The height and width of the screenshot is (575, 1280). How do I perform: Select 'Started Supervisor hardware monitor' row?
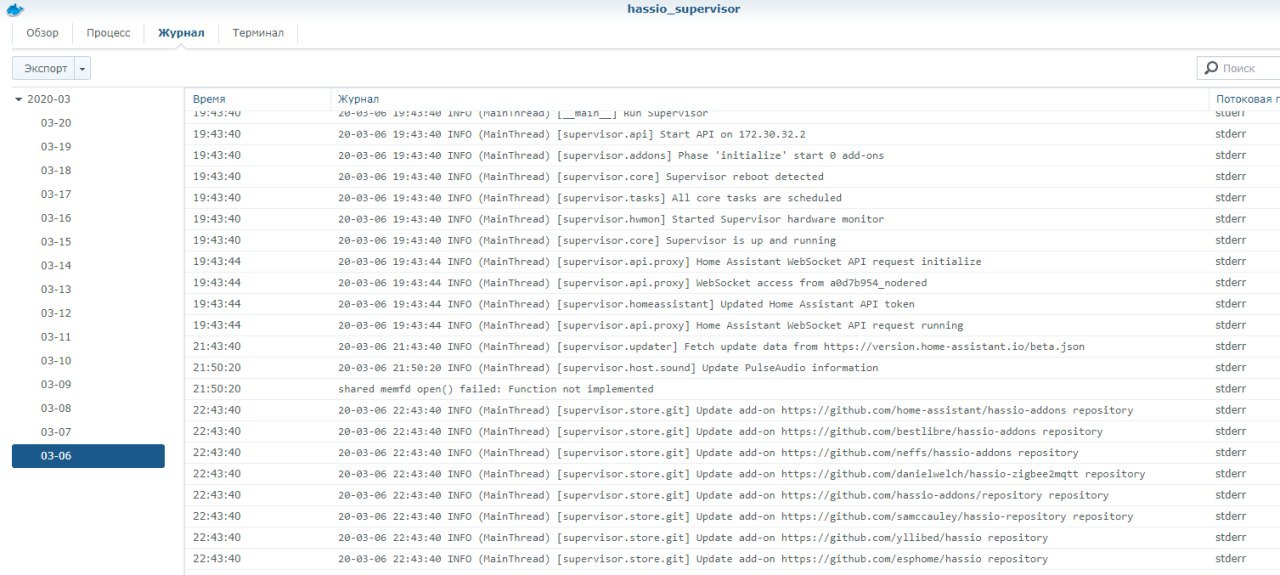732,219
